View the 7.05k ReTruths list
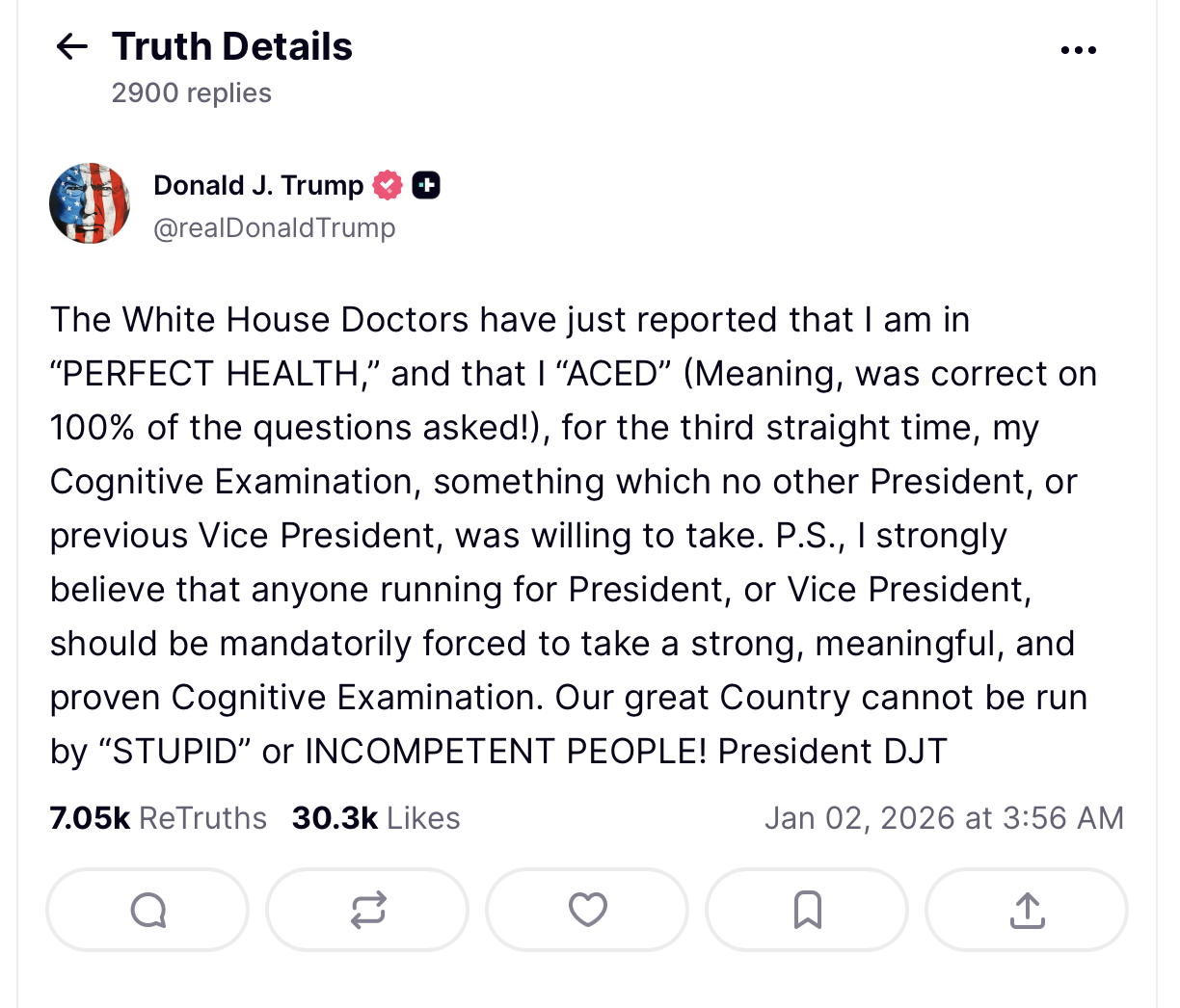This screenshot has height=1008, width=1180. [x=158, y=818]
